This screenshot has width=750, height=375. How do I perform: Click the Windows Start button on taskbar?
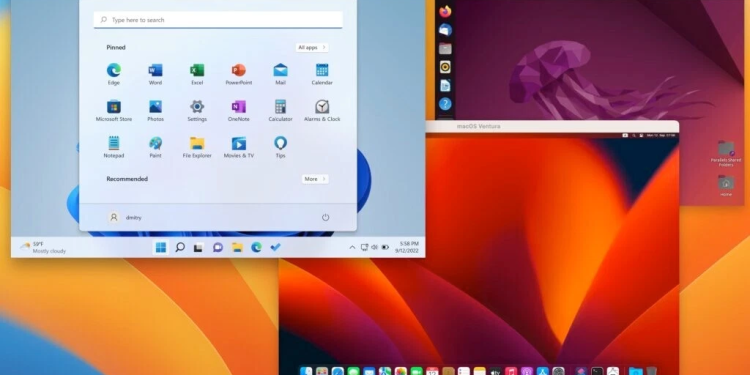coord(161,247)
